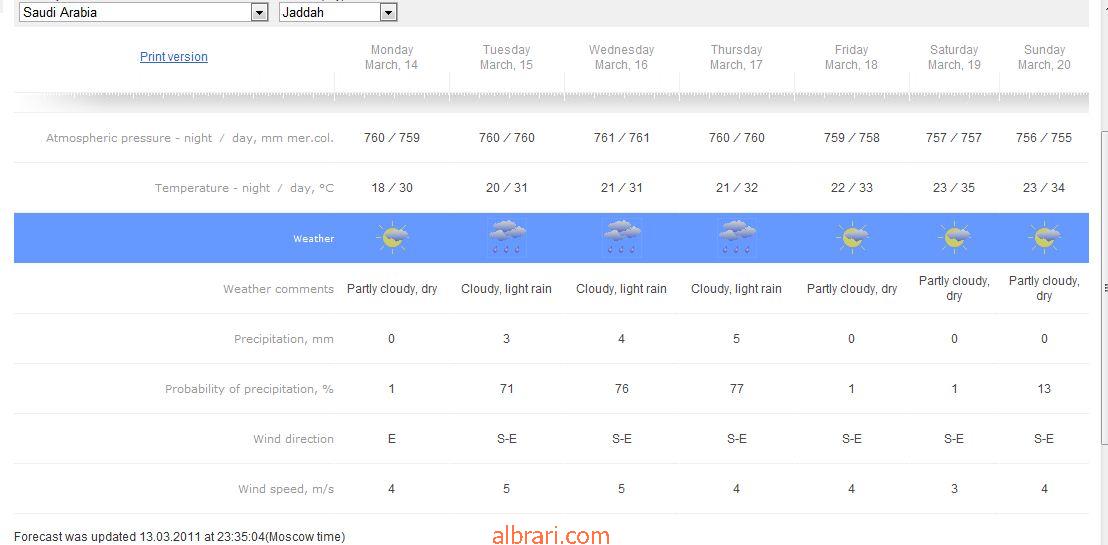Click Saturday's partly cloudy weather icon

(x=954, y=238)
